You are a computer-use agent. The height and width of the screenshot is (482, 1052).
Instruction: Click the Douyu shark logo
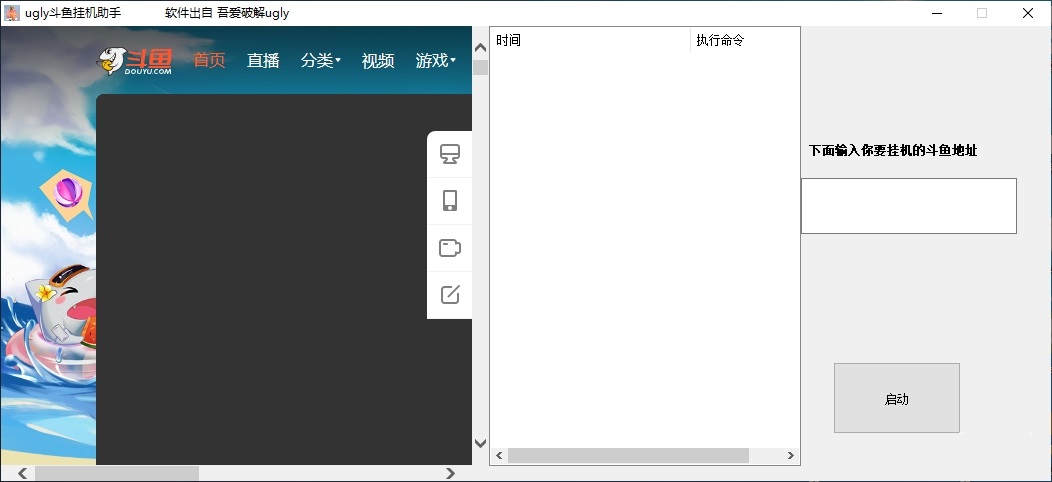point(134,60)
